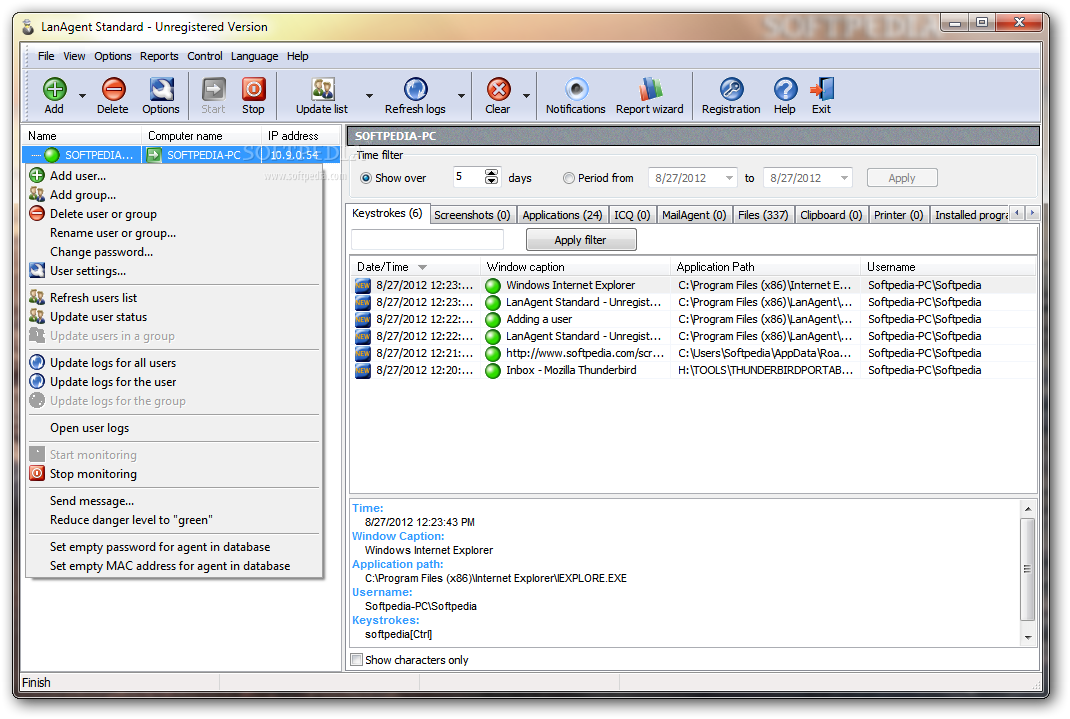The image size is (1070, 719).
Task: Select Update user status
Action: [x=98, y=317]
